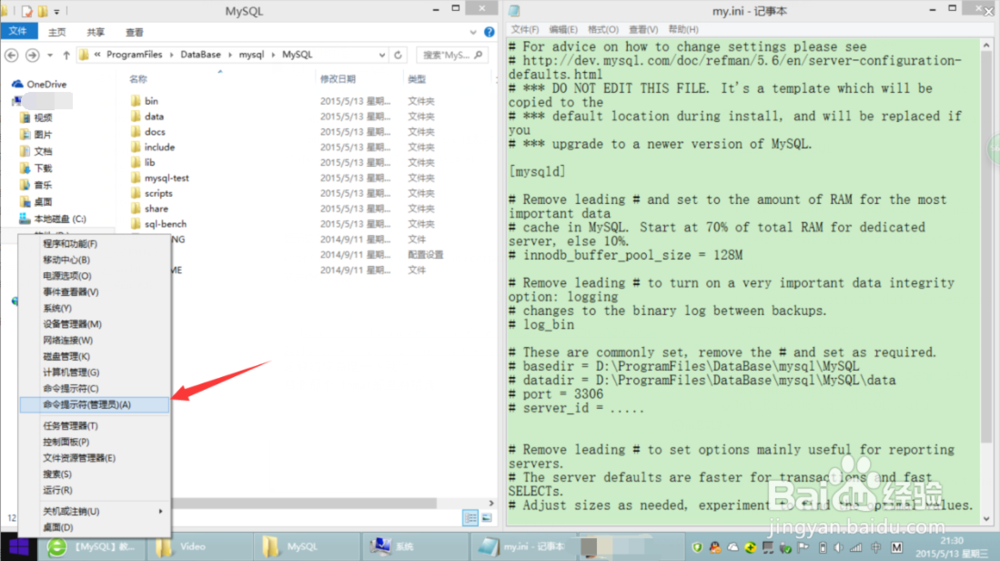Open the 文件 ribbon tab
This screenshot has width=1000, height=561.
(x=18, y=31)
